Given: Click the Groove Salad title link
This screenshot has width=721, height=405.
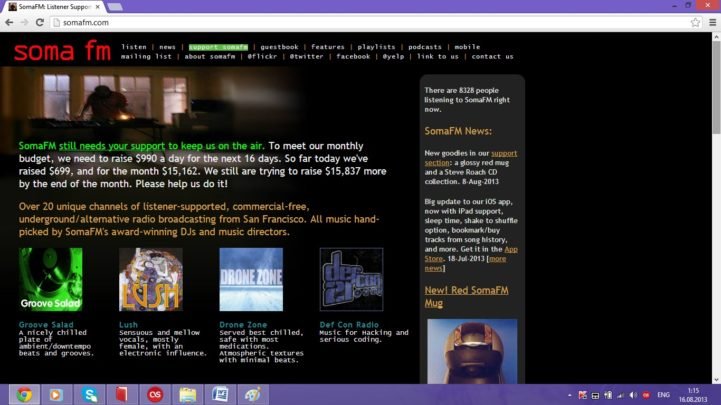Looking at the screenshot, I should [x=46, y=325].
